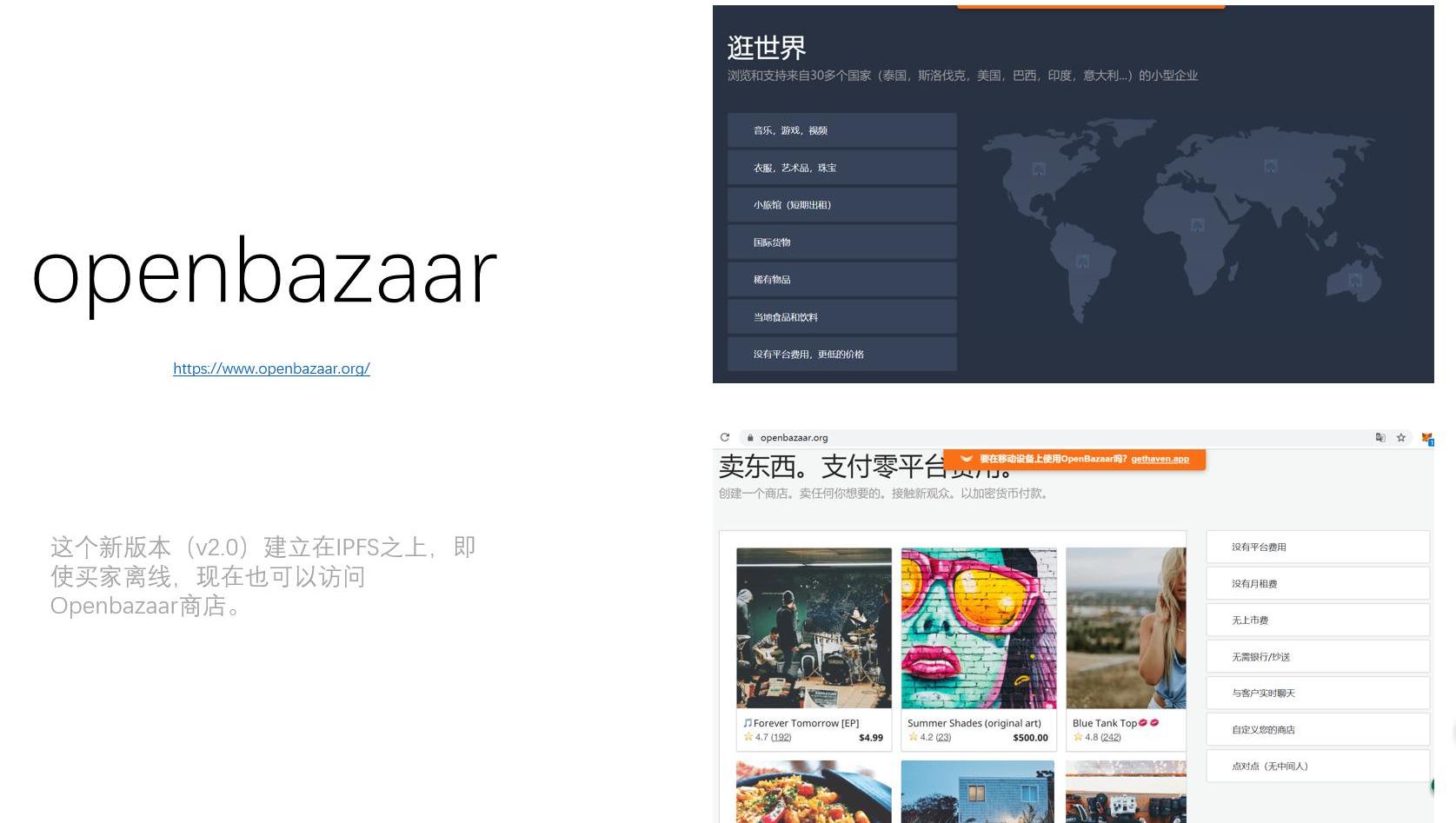Click the Forever Tomorrow [EP] title
The height and width of the screenshot is (823, 1456).
pos(806,723)
